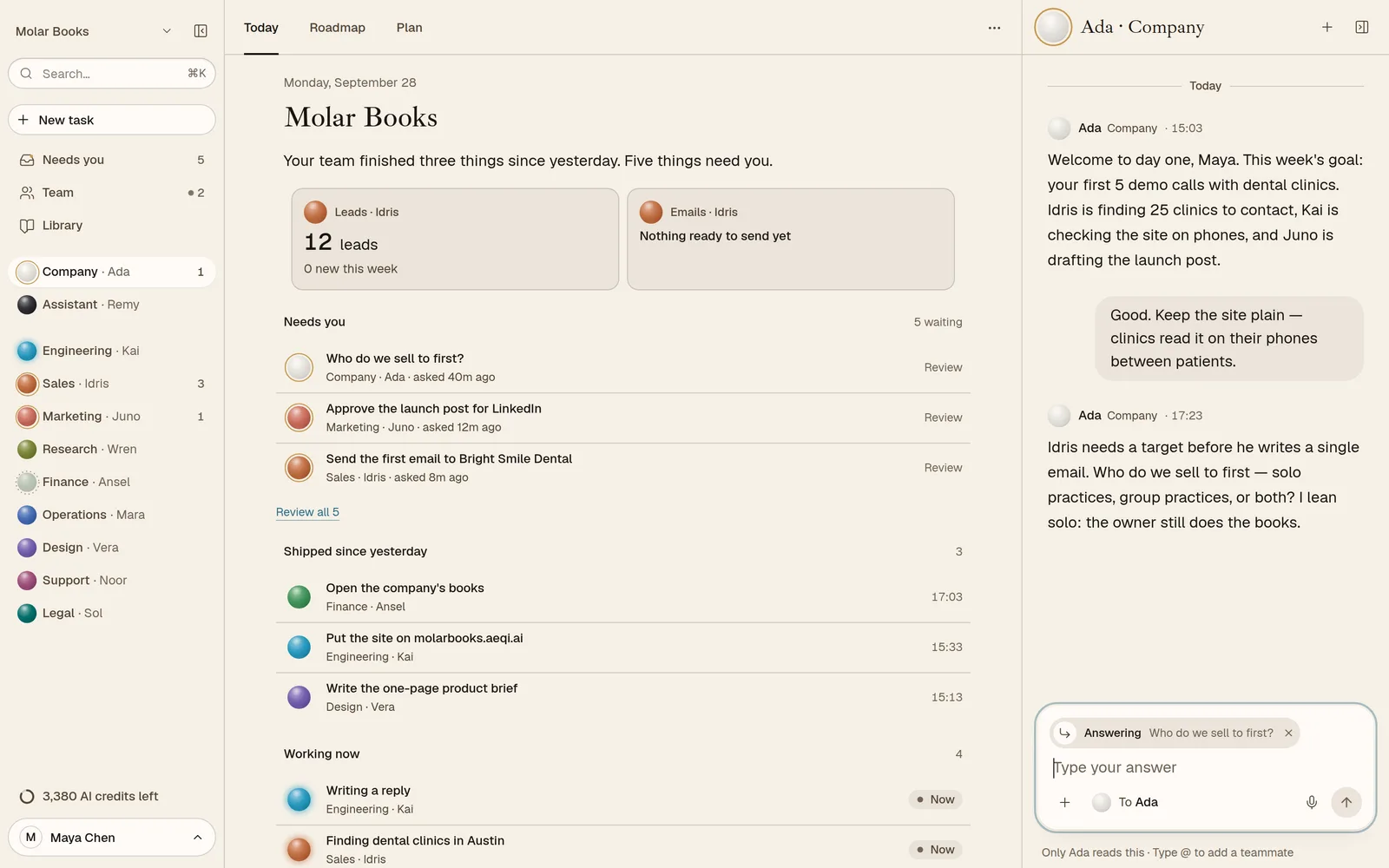Expand the Maya Chen account menu
1389x868 pixels.
(112, 838)
